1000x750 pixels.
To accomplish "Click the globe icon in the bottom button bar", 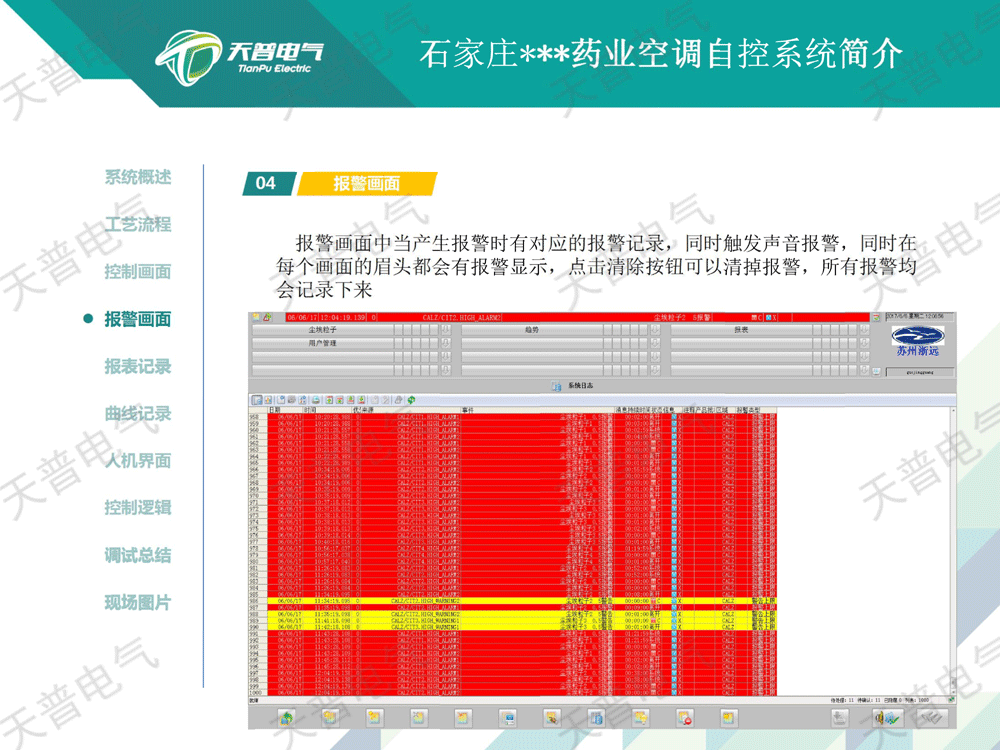I will pyautogui.click(x=286, y=718).
